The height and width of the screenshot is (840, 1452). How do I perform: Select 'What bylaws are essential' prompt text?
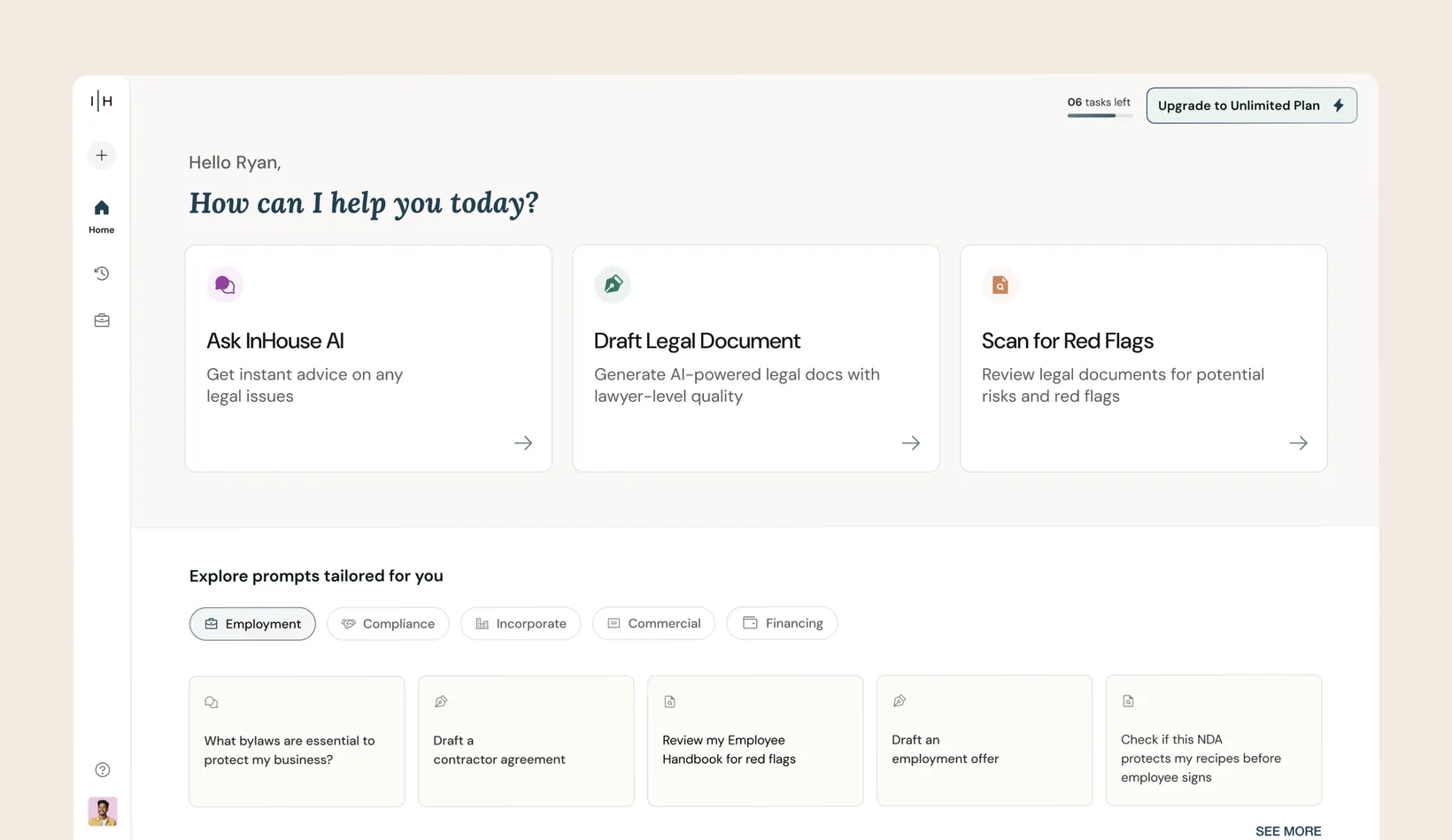[290, 751]
